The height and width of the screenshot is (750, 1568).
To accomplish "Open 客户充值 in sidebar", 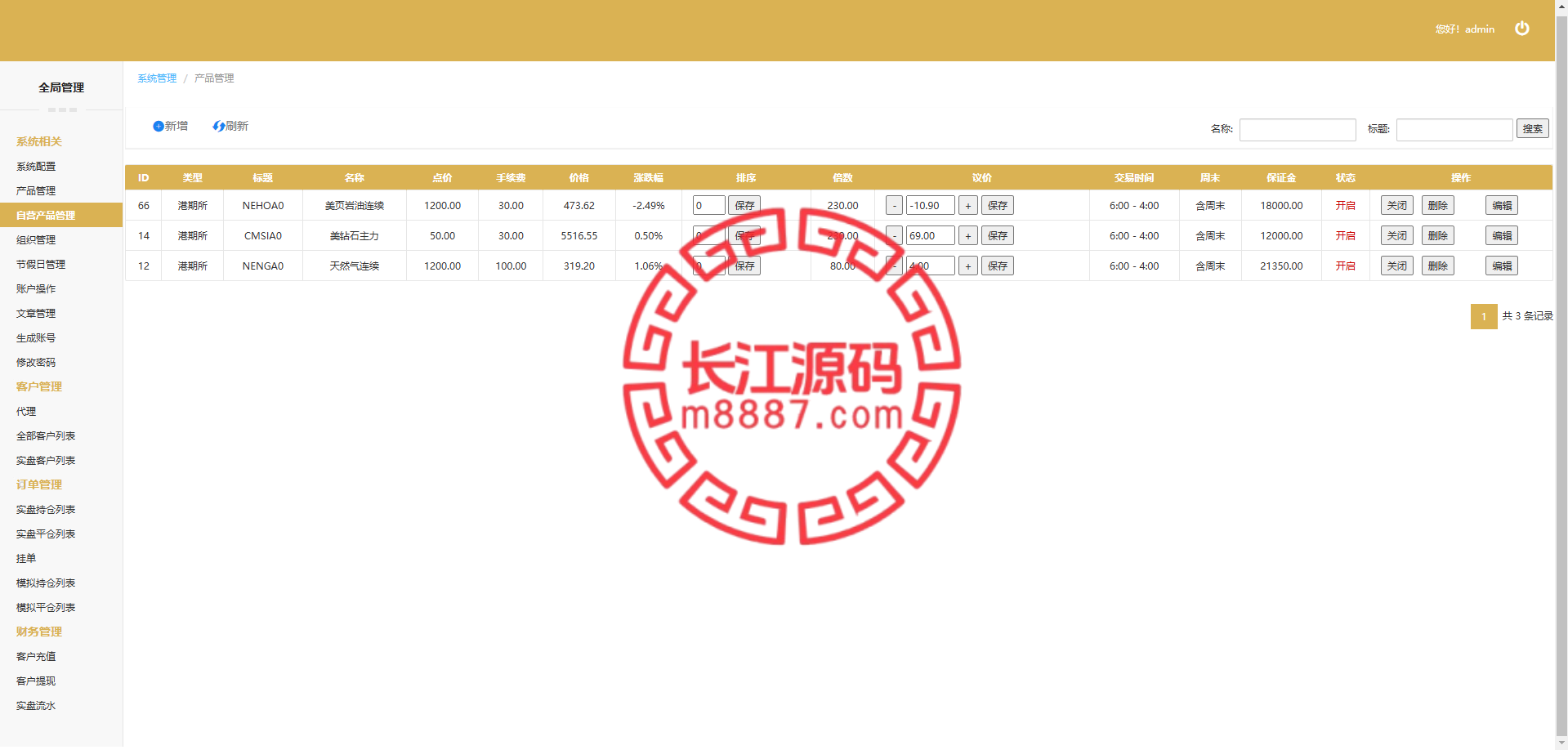I will [36, 656].
